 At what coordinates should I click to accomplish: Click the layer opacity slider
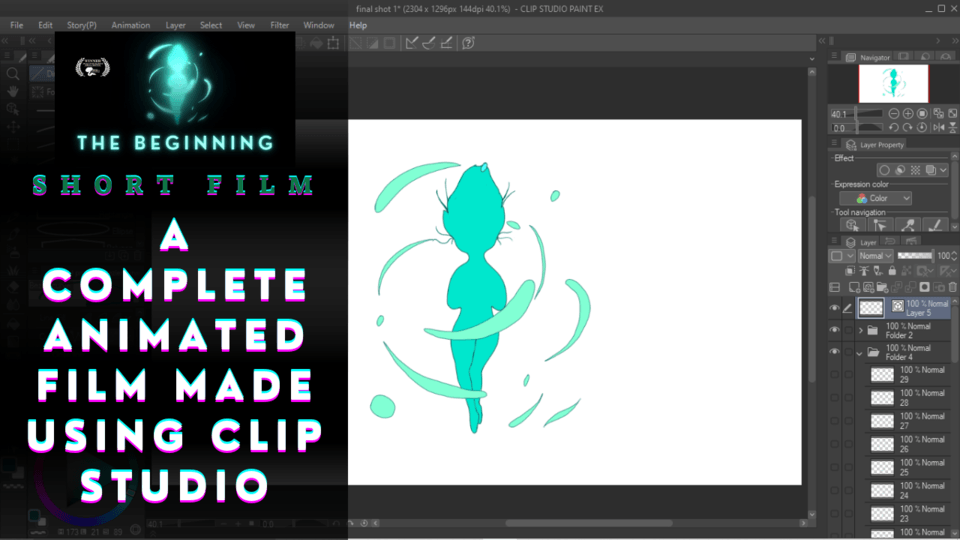coord(915,256)
